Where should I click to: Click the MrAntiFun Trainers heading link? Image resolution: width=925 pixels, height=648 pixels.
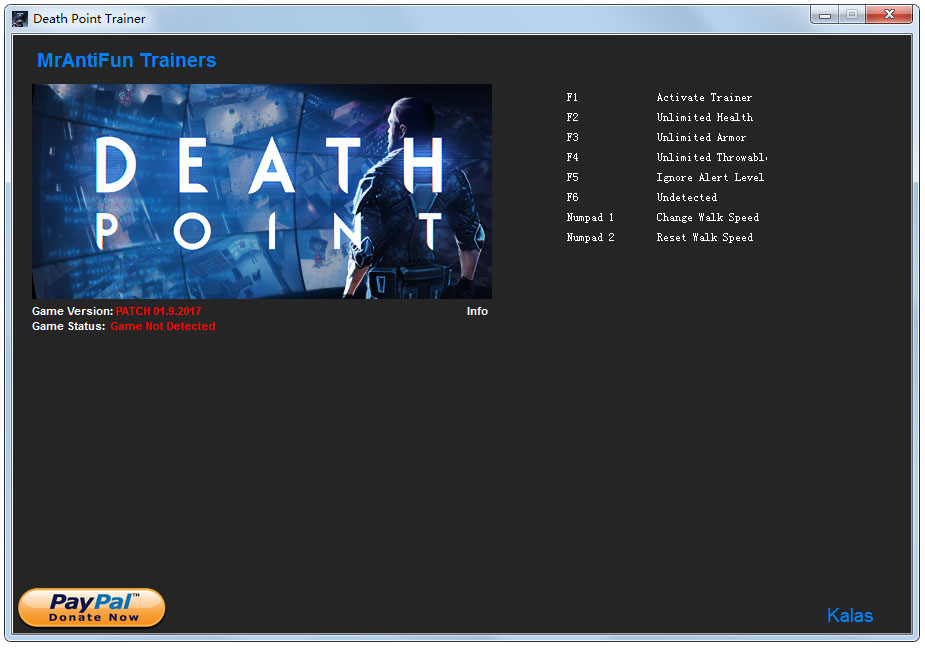127,60
